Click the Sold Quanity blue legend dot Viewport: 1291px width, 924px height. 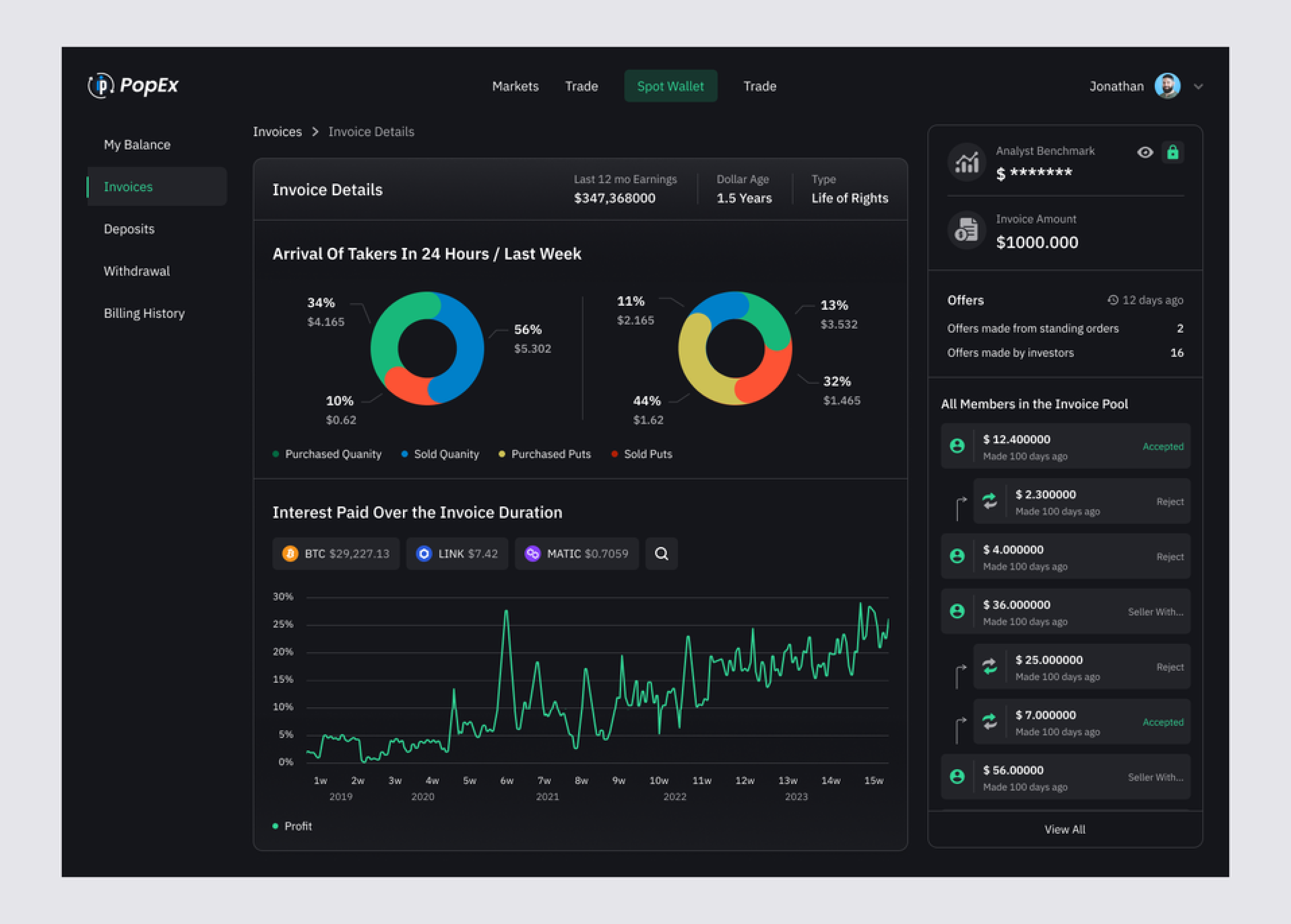(x=405, y=454)
